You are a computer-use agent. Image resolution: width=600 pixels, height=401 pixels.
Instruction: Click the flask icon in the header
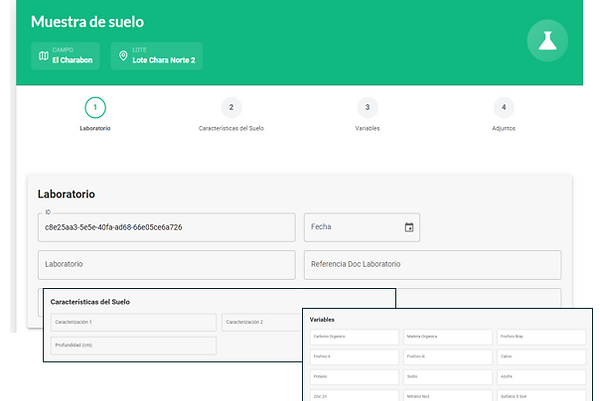coord(547,41)
